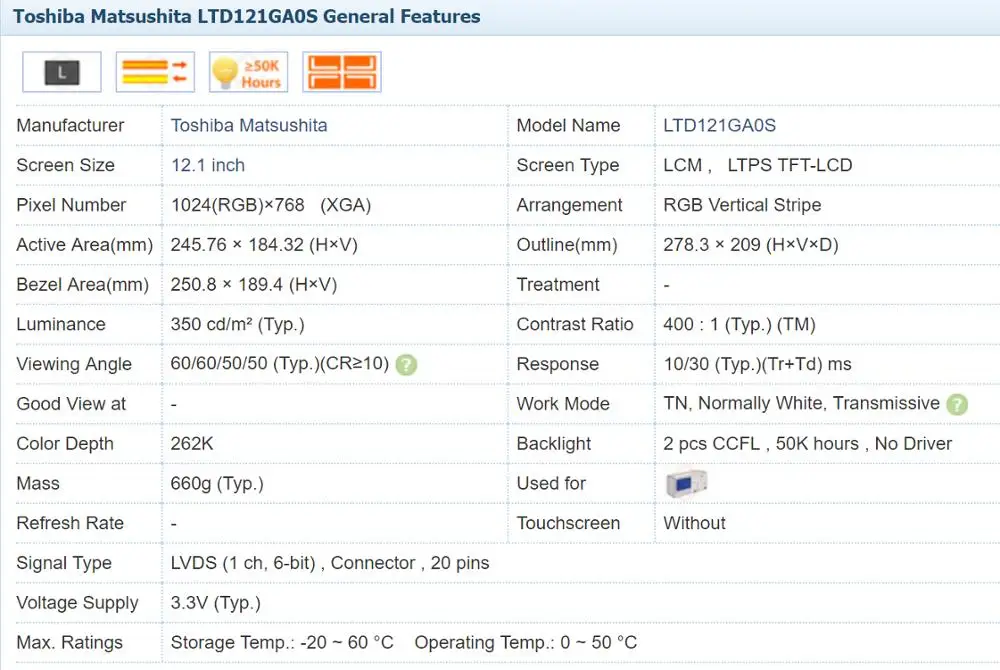Screen dimensions: 1000x670
Task: Click the Outline(mm) label
Action: coord(567,245)
